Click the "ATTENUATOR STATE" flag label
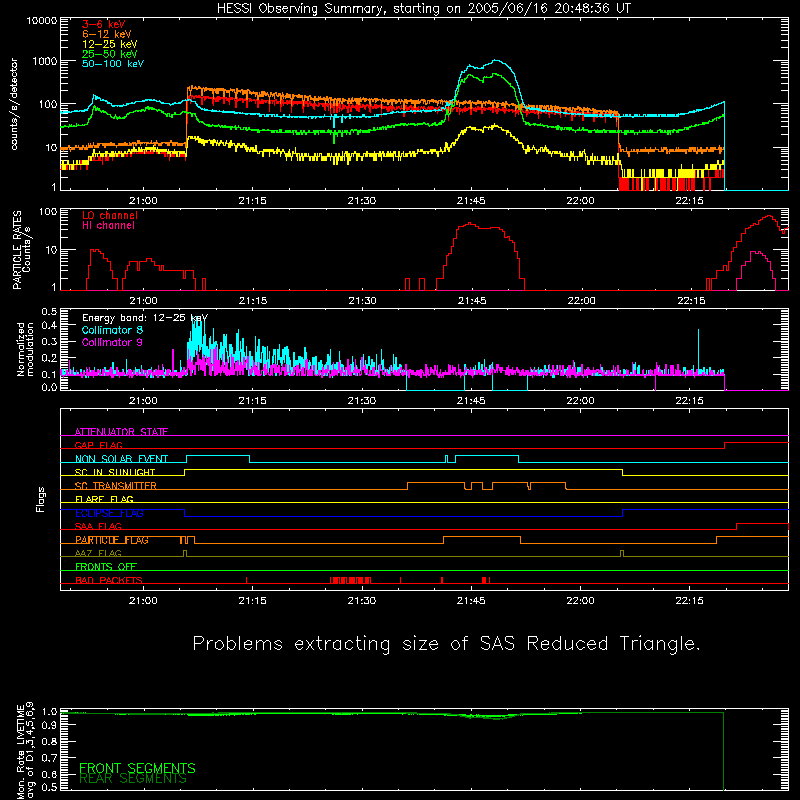The width and height of the screenshot is (800, 800). click(121, 432)
